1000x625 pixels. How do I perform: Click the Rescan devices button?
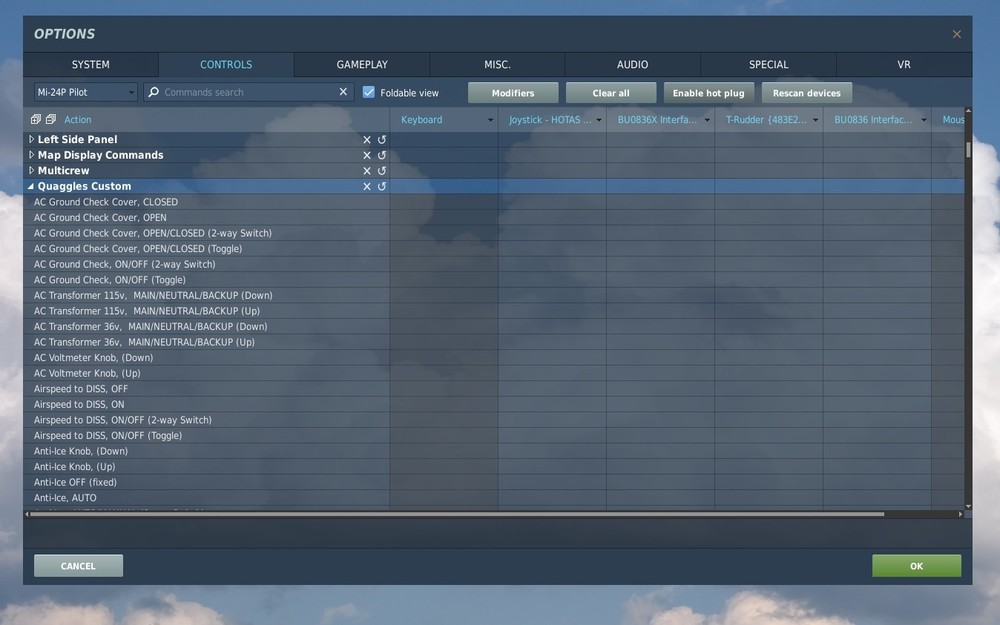[807, 92]
